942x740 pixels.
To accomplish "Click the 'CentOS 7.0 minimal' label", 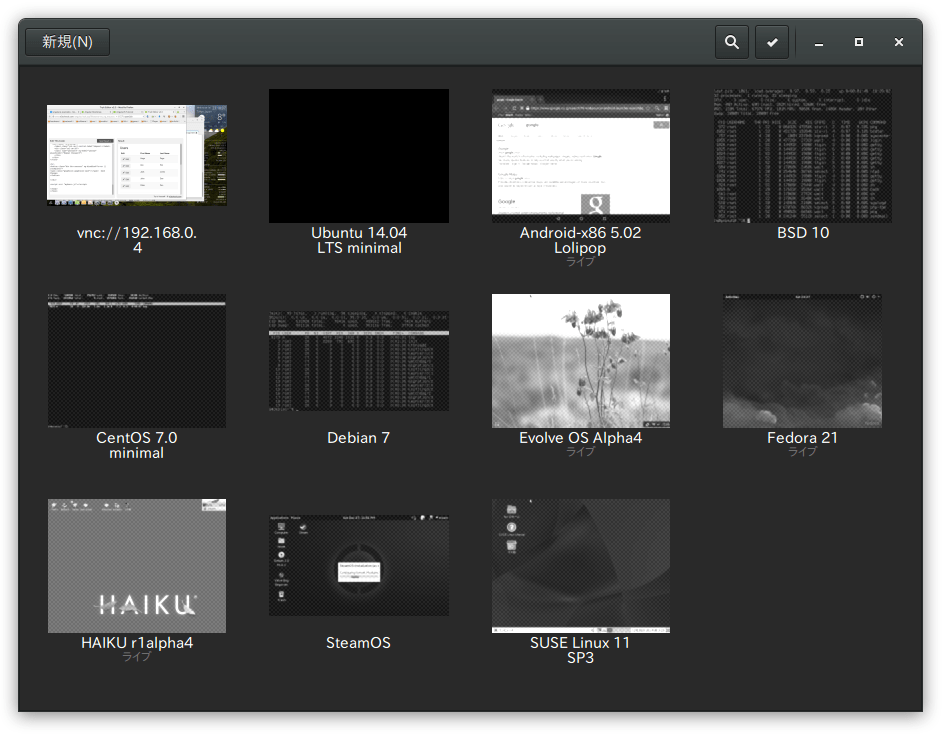I will pos(137,445).
